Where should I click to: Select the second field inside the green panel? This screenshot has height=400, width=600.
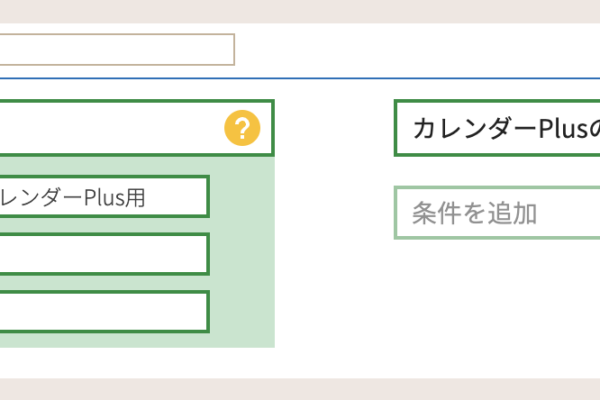(x=103, y=254)
